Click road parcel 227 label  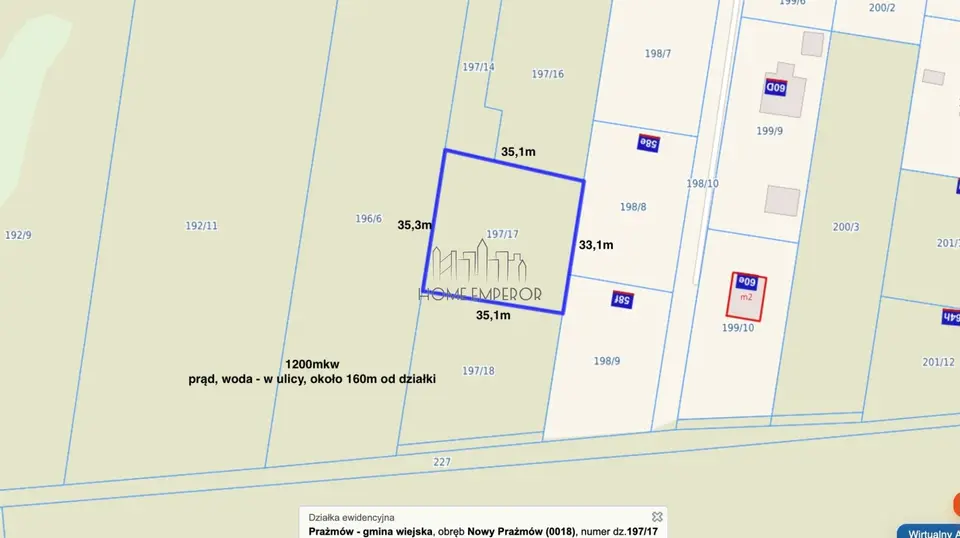point(442,461)
